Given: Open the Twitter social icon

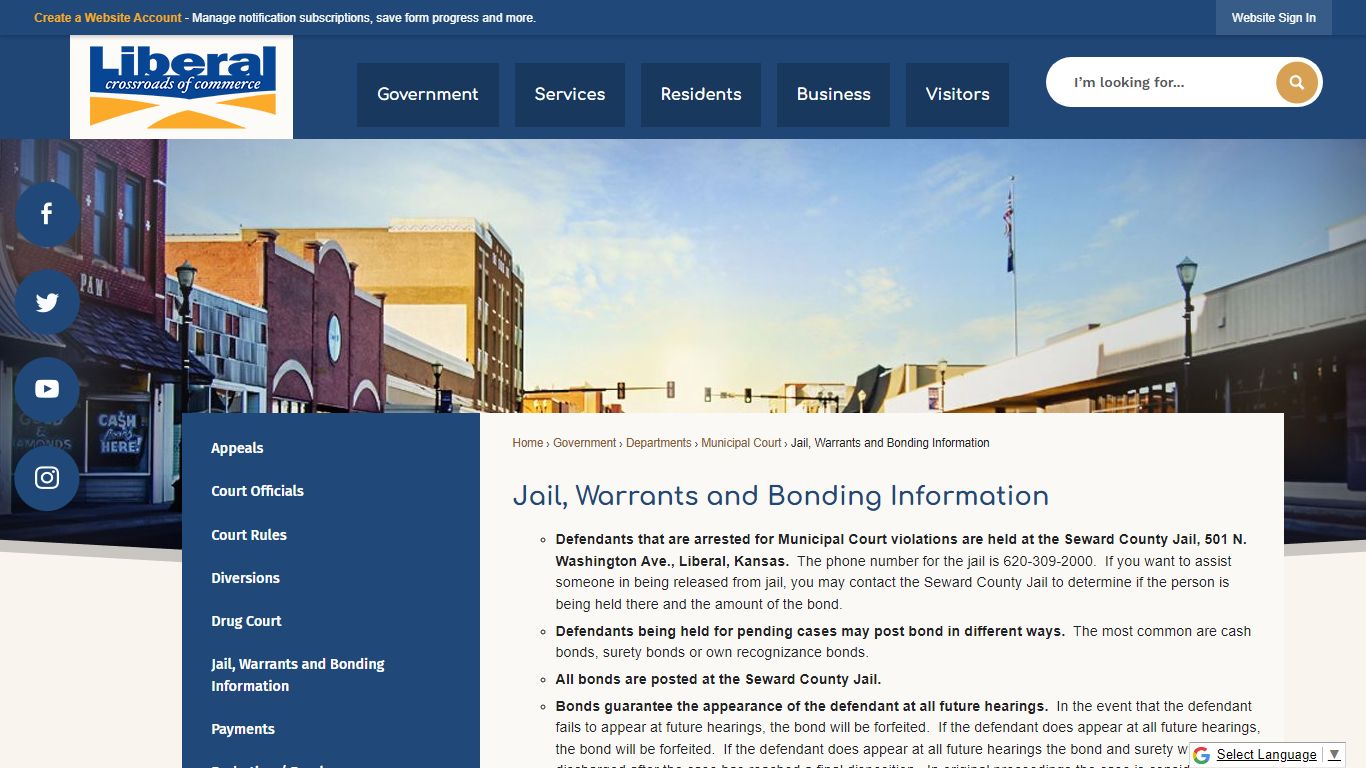Looking at the screenshot, I should pos(47,302).
